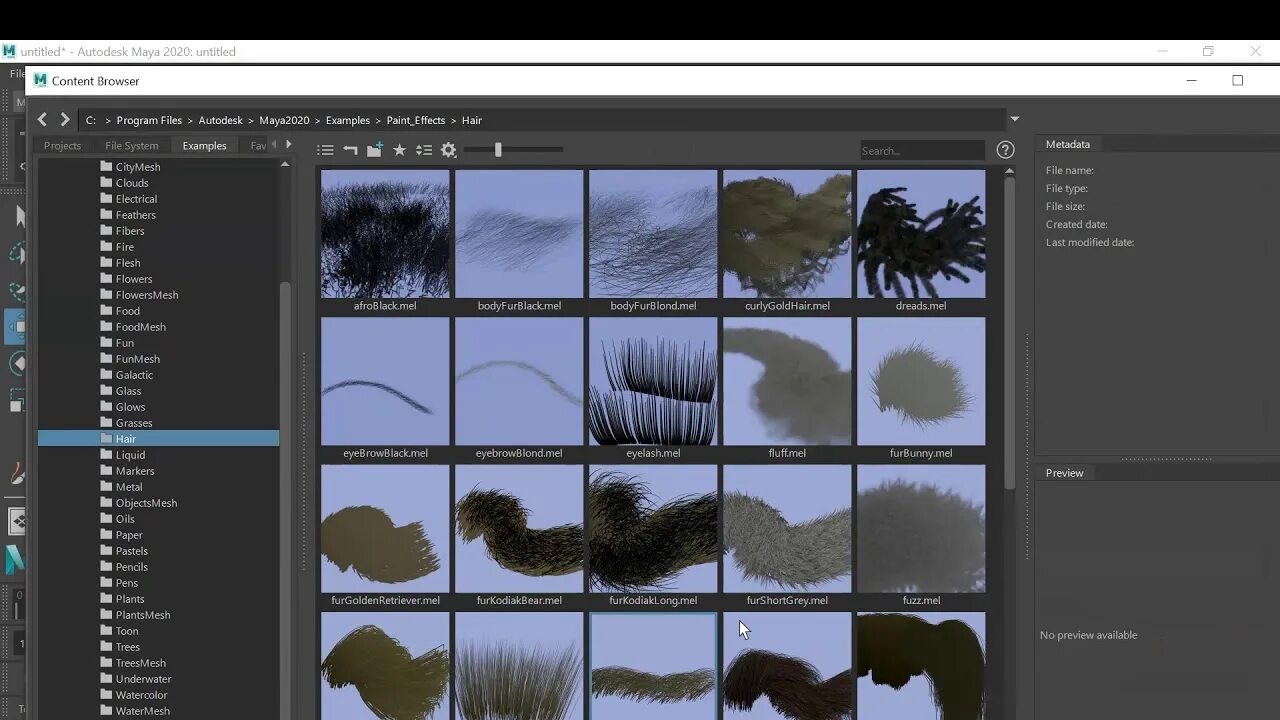Viewport: 1280px width, 720px height.
Task: Select the Clouds folder
Action: (x=132, y=183)
